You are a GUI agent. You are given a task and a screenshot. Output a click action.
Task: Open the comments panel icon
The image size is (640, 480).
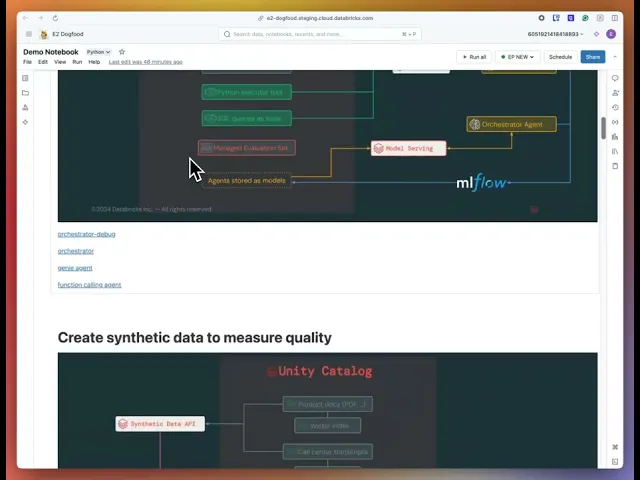tap(615, 78)
